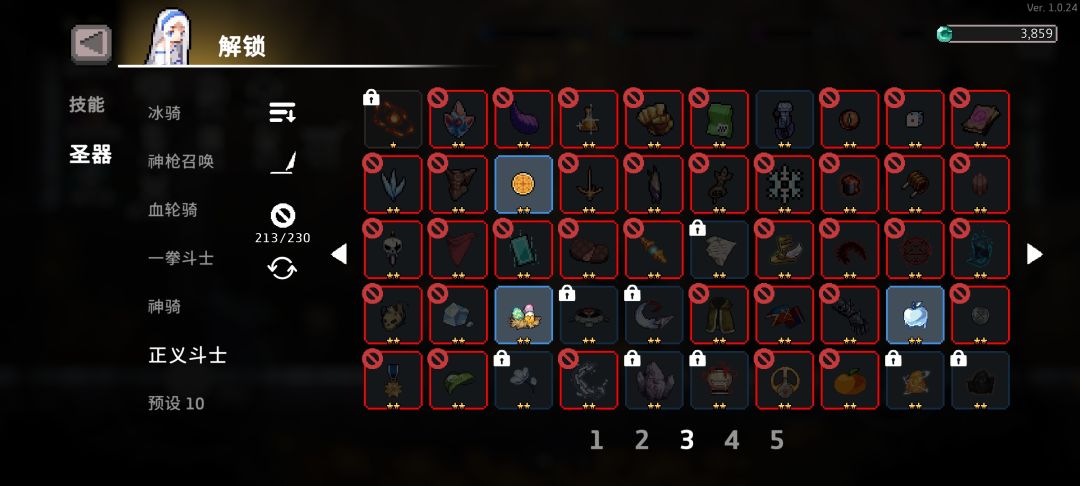Select the egg nest relic
Screen dimensions: 1080x486
pos(523,315)
